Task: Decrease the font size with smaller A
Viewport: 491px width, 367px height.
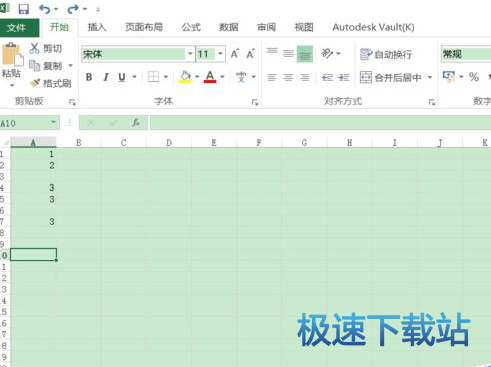Action: 250,54
